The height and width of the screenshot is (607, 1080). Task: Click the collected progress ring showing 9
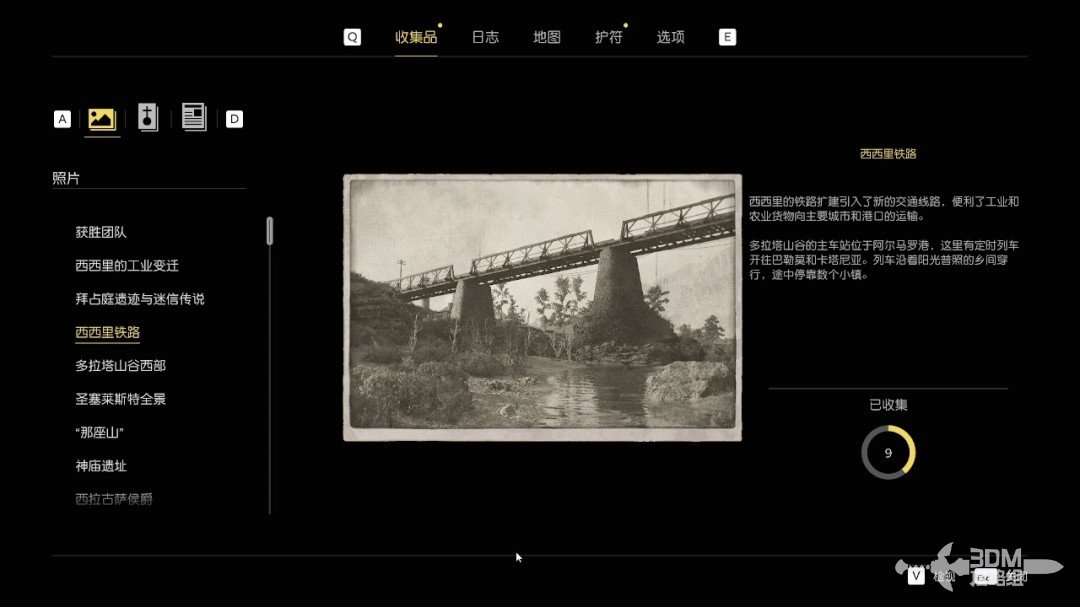click(x=888, y=453)
